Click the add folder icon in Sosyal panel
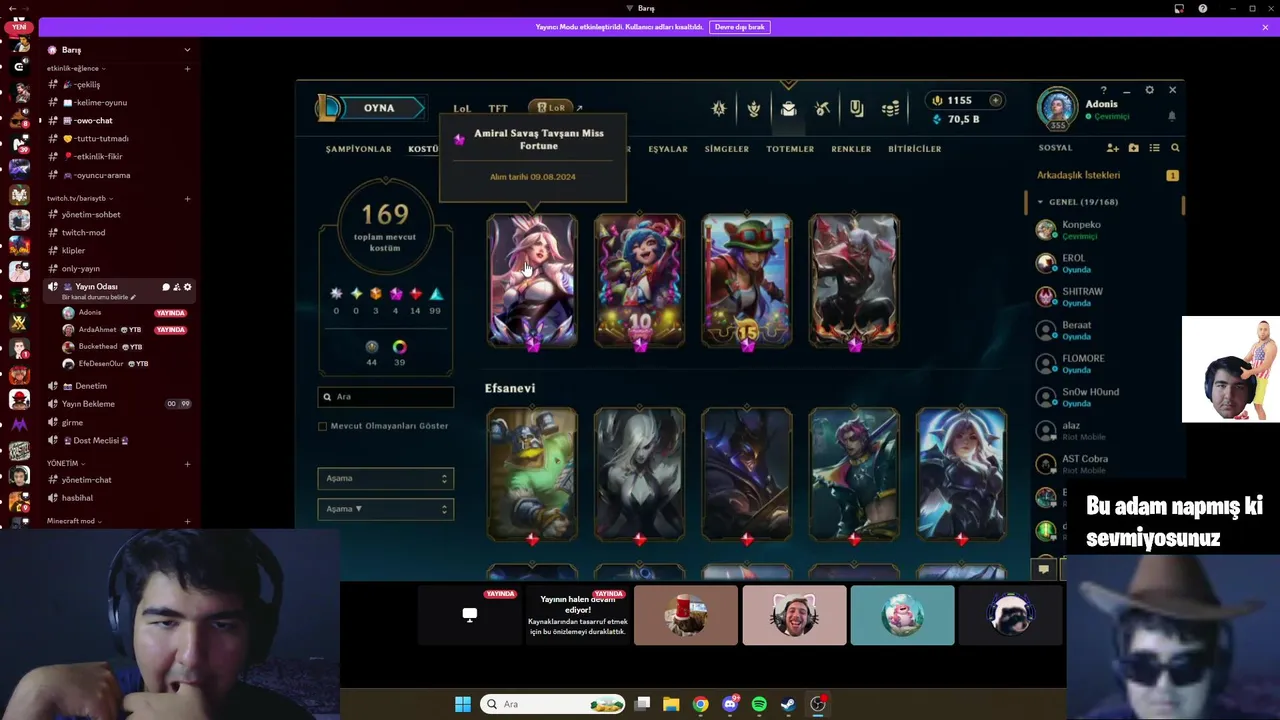This screenshot has width=1280, height=720. click(x=1133, y=148)
